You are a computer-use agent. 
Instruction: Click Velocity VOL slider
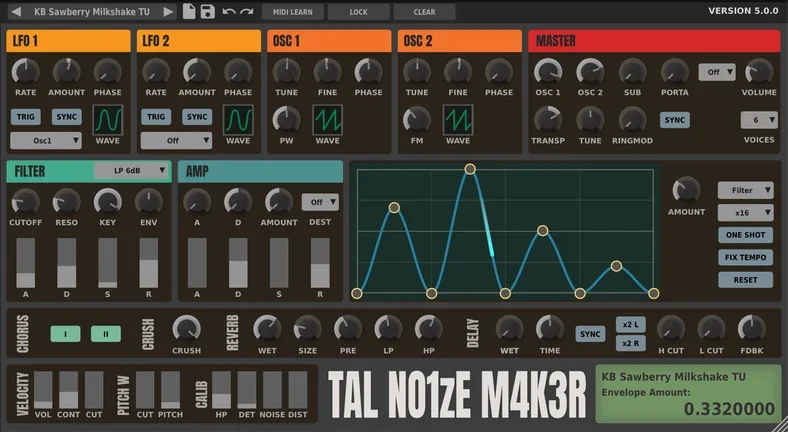pos(43,390)
